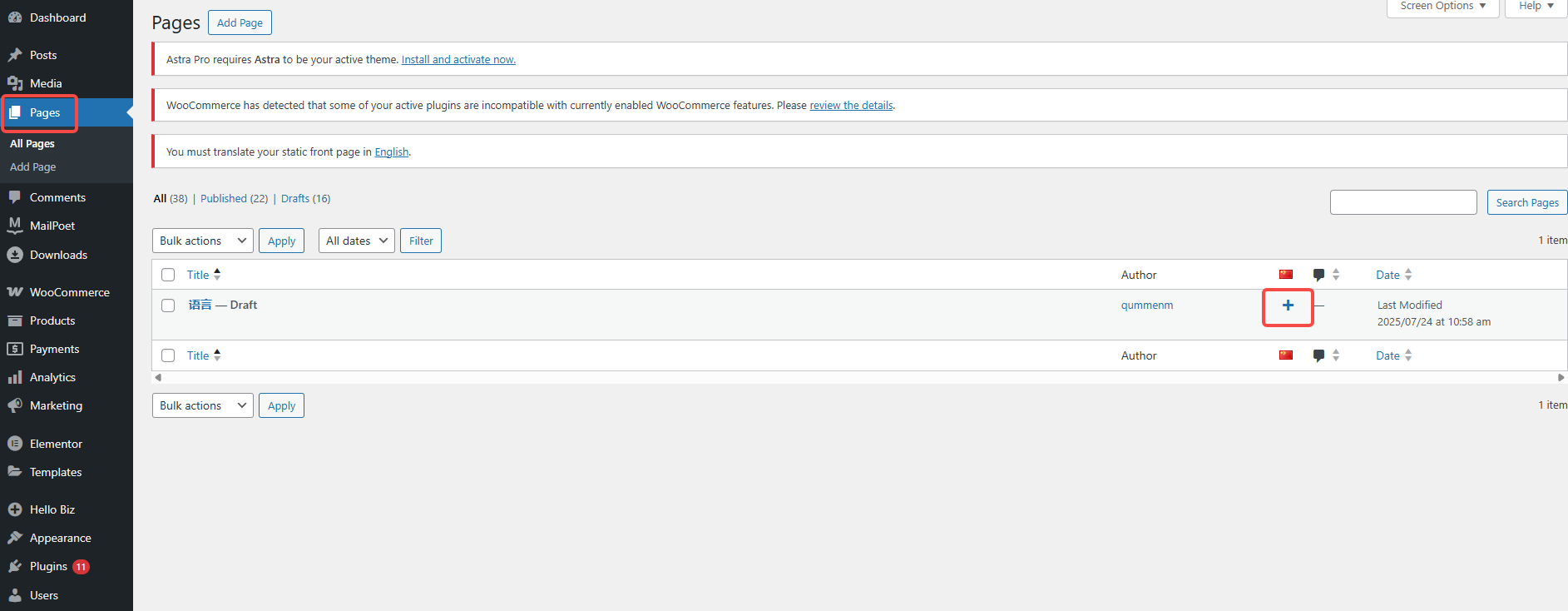Viewport: 1568px width, 611px height.
Task: Check the select-all box in table footer
Action: [168, 355]
